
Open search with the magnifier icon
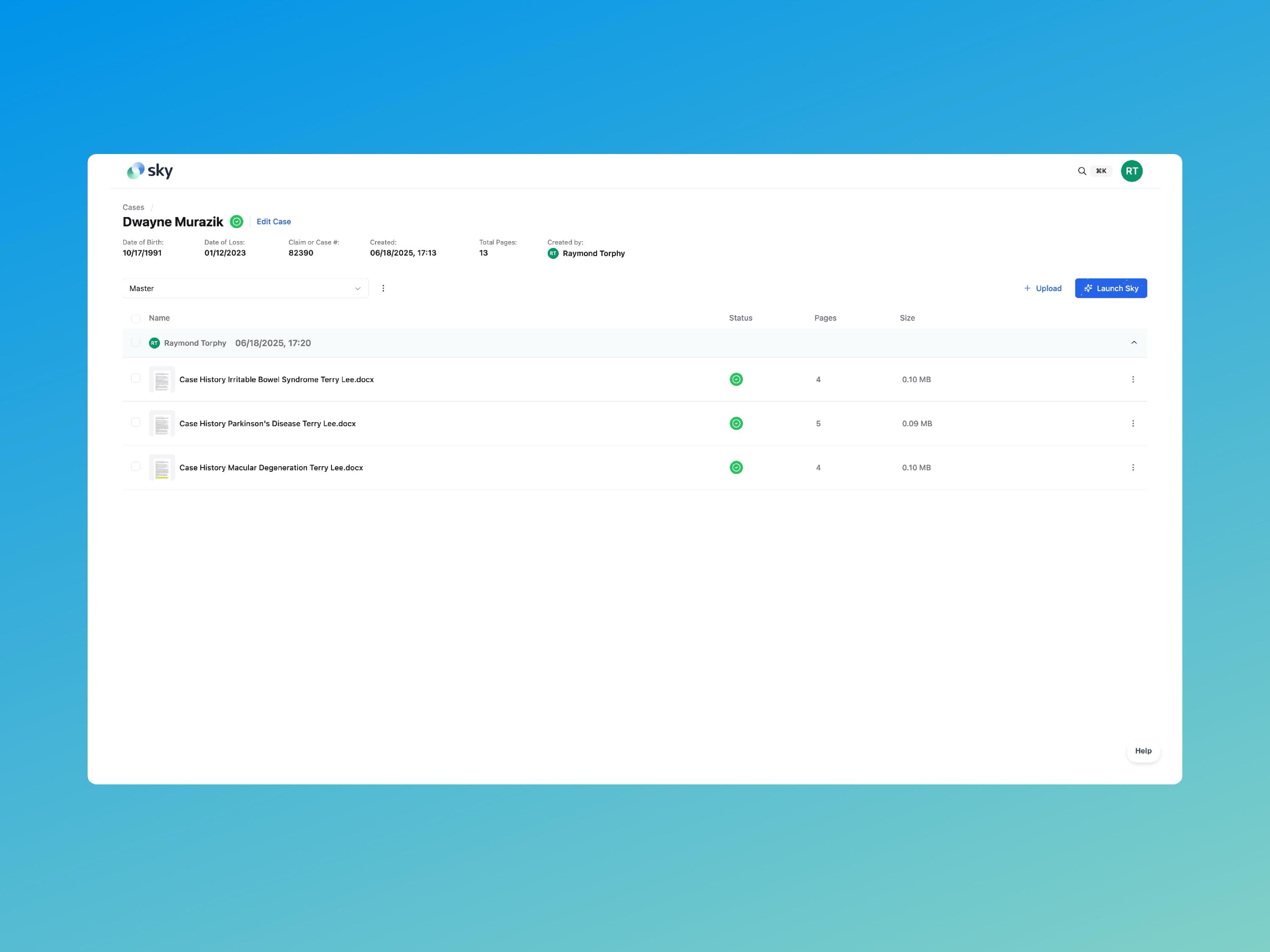(1082, 171)
